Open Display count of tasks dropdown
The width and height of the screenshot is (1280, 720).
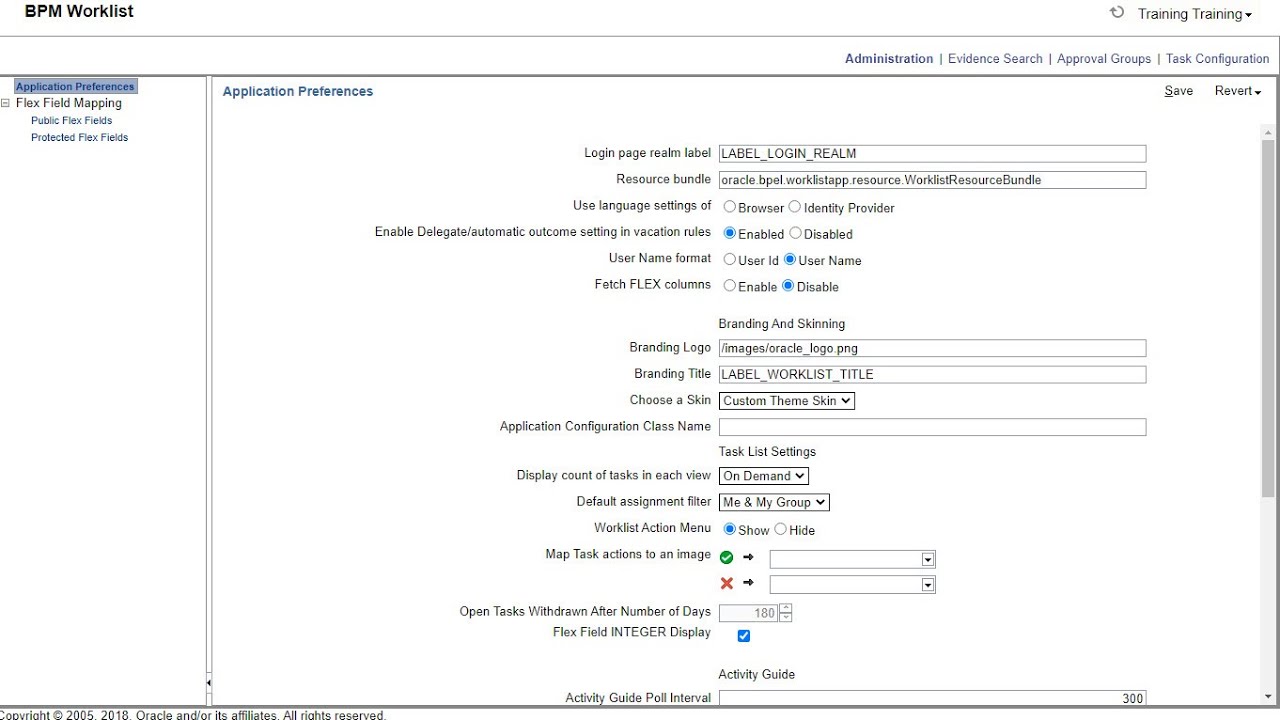click(x=764, y=476)
